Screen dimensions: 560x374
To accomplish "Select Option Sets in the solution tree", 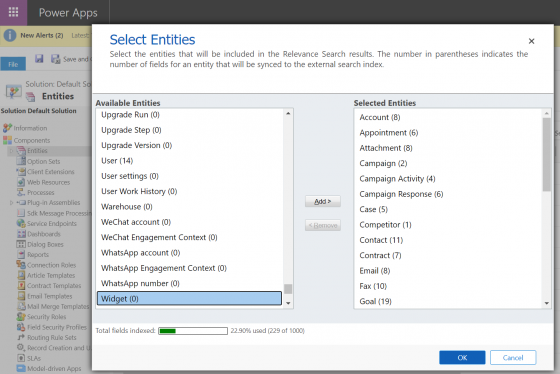I will point(44,161).
